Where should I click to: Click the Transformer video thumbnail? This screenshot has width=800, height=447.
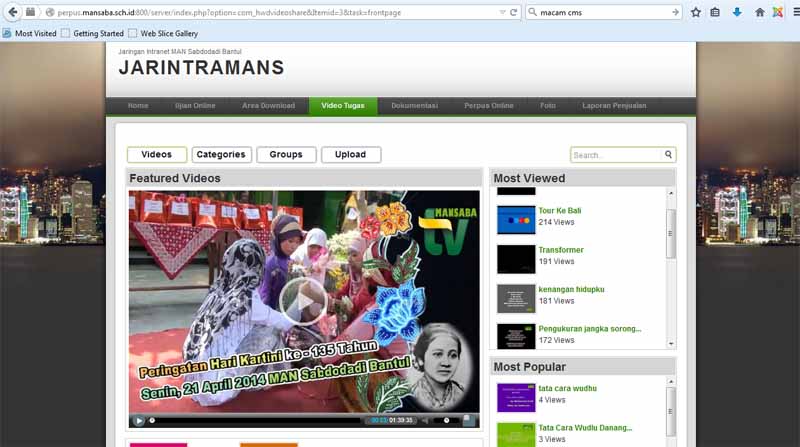tap(516, 259)
